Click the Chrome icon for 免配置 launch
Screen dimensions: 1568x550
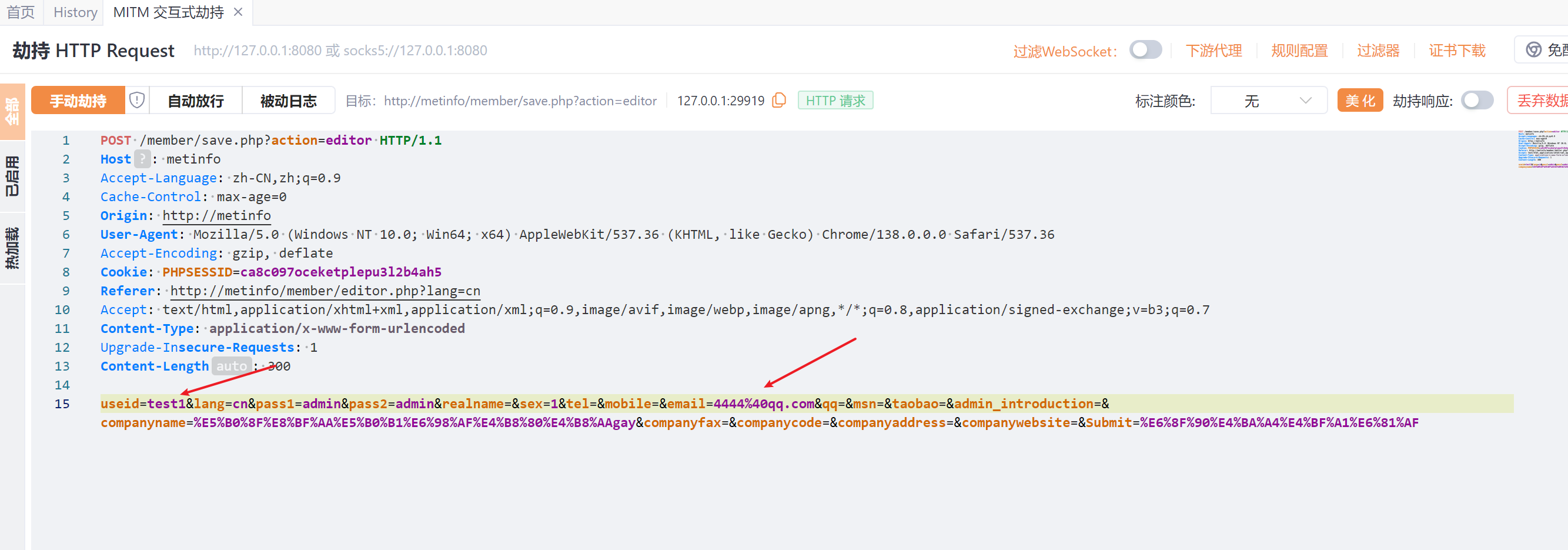coord(1533,50)
